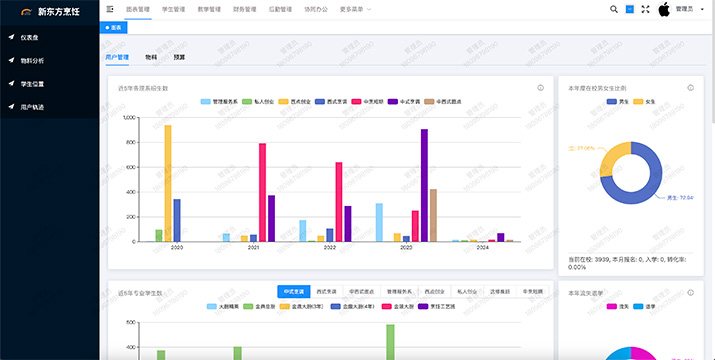The height and width of the screenshot is (360, 715).
Task: Select the 西式烹调 major filter button
Action: pos(326,292)
